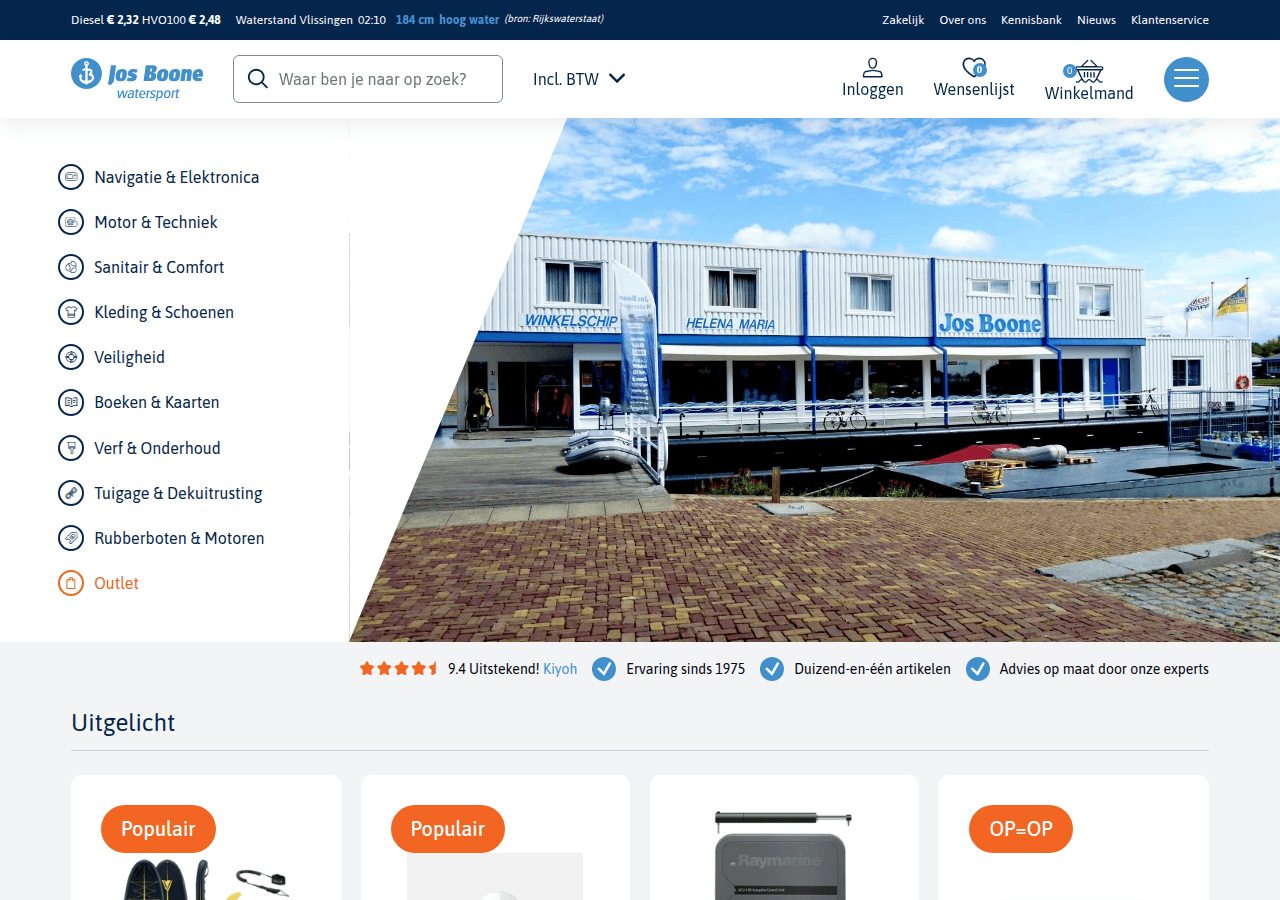Click the Motor & Techniek category icon
This screenshot has height=900, width=1280.
71,222
